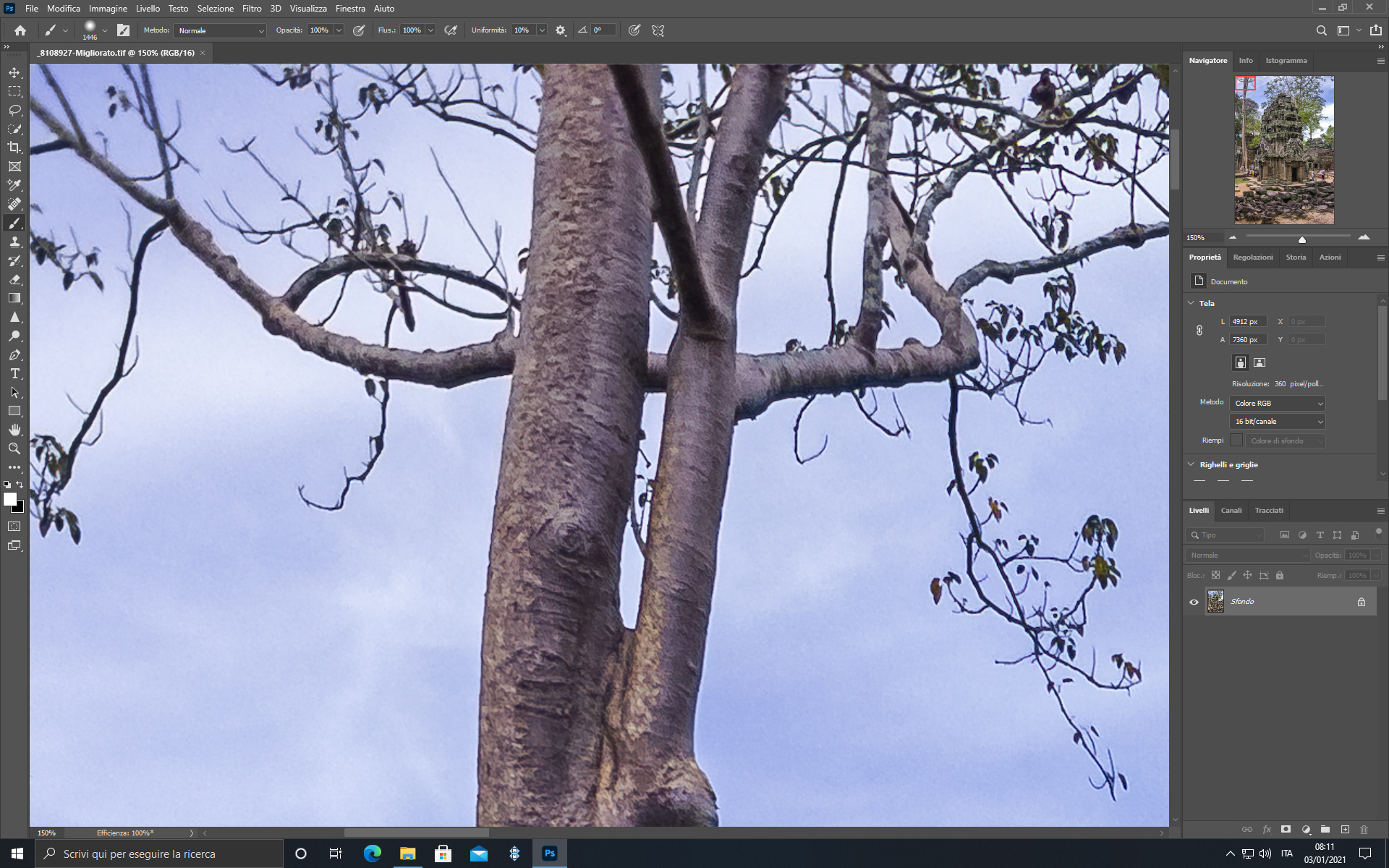Hide the Sfondo layer visibility
This screenshot has height=868, width=1389.
point(1194,602)
